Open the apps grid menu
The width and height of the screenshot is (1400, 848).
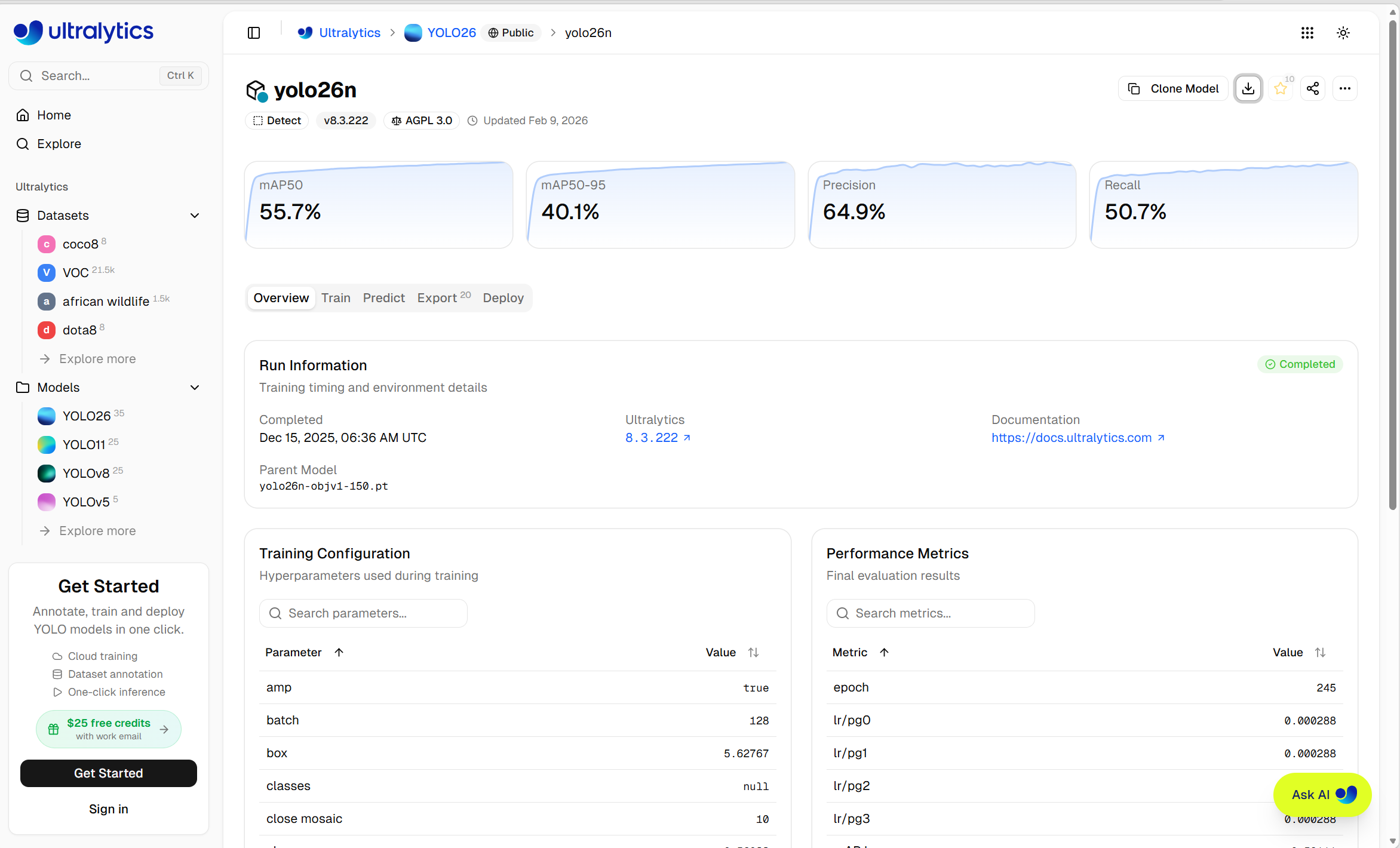(1307, 33)
